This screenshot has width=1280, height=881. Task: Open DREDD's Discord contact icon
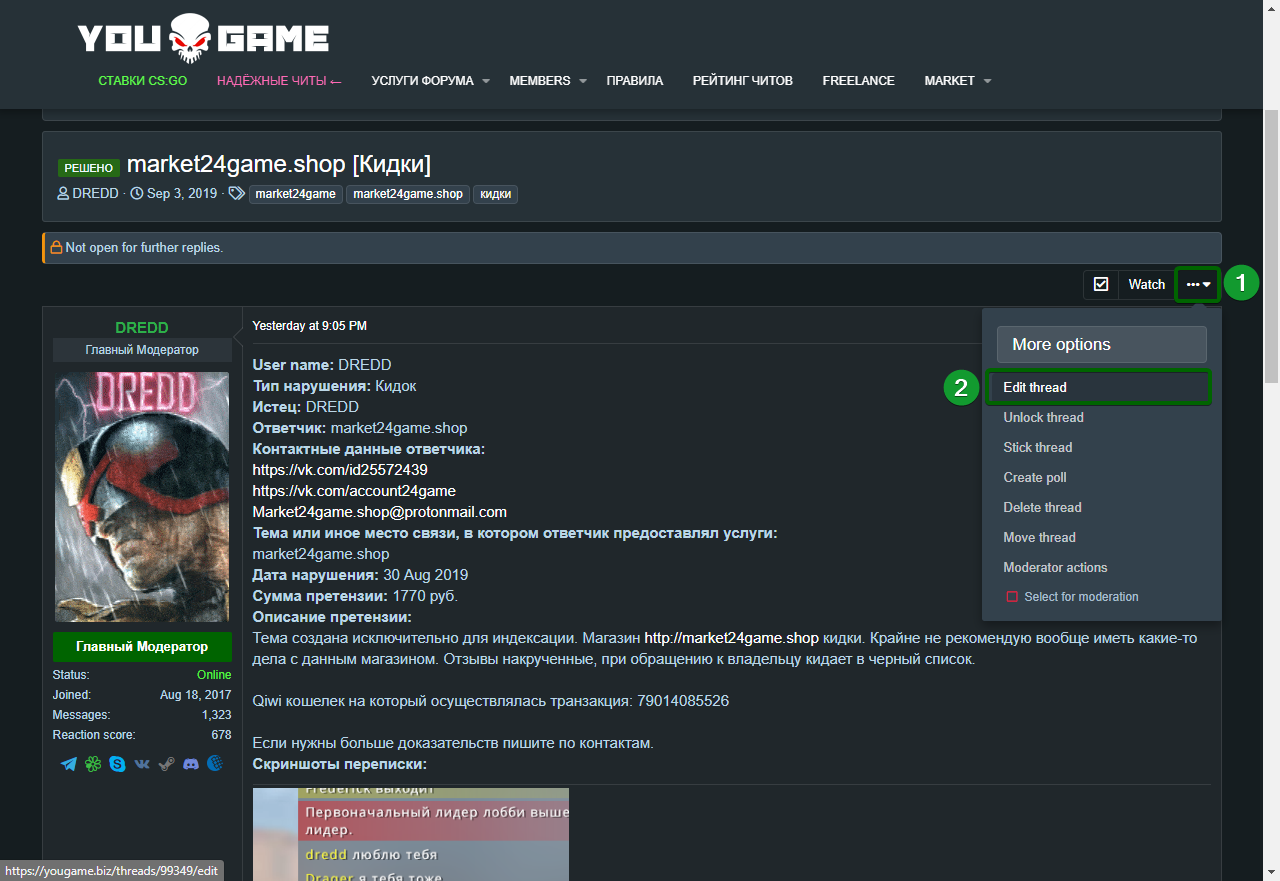pyautogui.click(x=191, y=764)
